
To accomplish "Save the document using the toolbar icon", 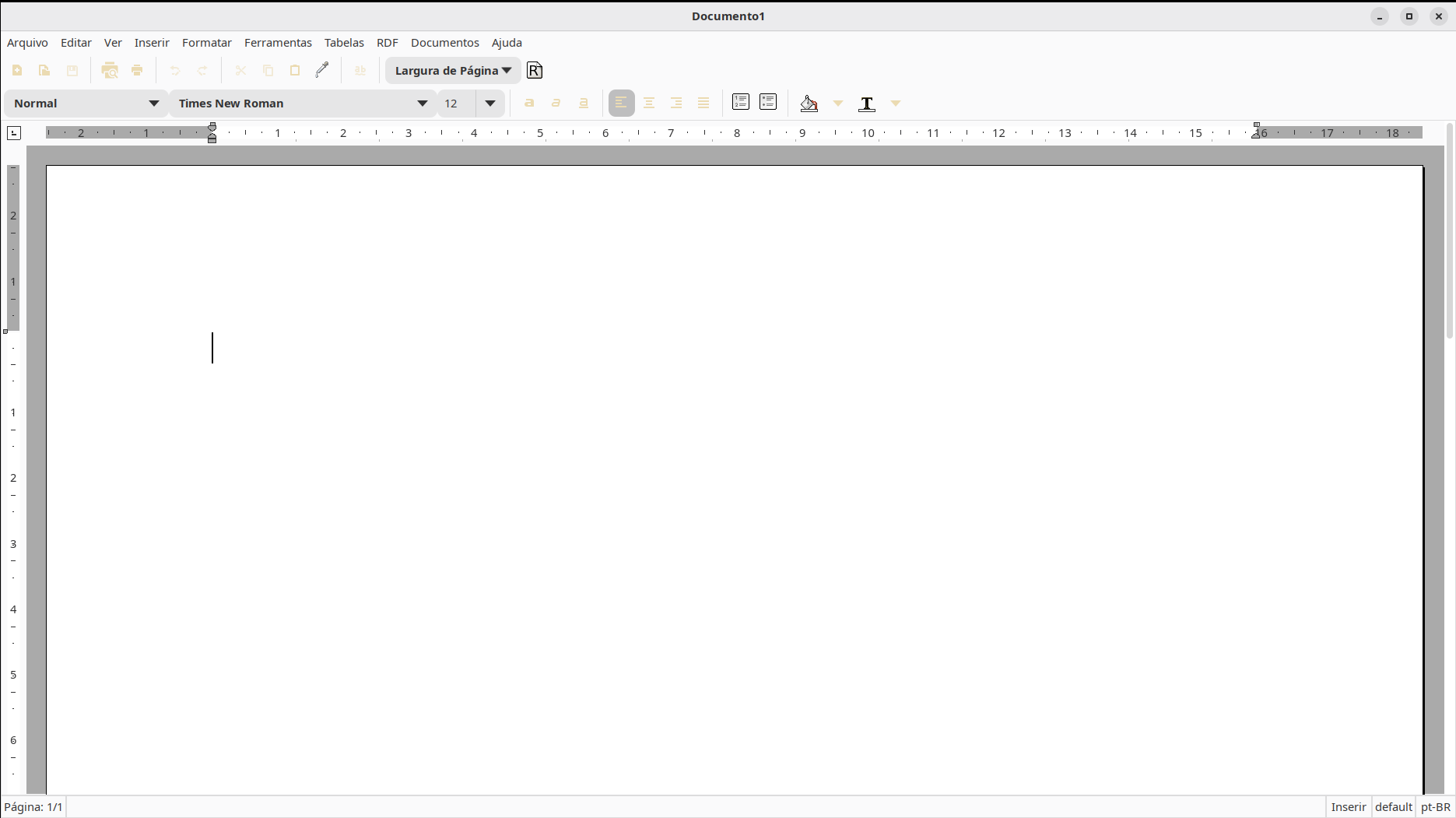I will point(72,70).
